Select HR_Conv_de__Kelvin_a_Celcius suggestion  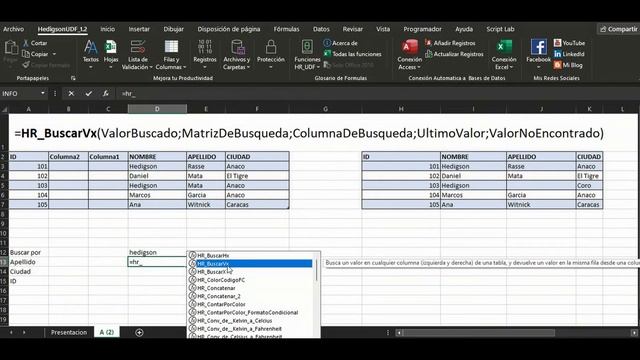[x=250, y=321]
